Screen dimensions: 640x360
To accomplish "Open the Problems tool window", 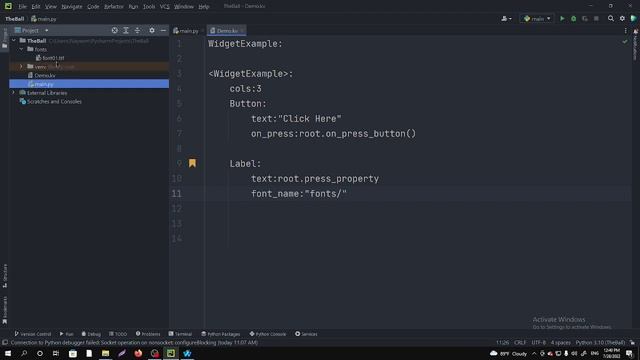I will pyautogui.click(x=148, y=334).
